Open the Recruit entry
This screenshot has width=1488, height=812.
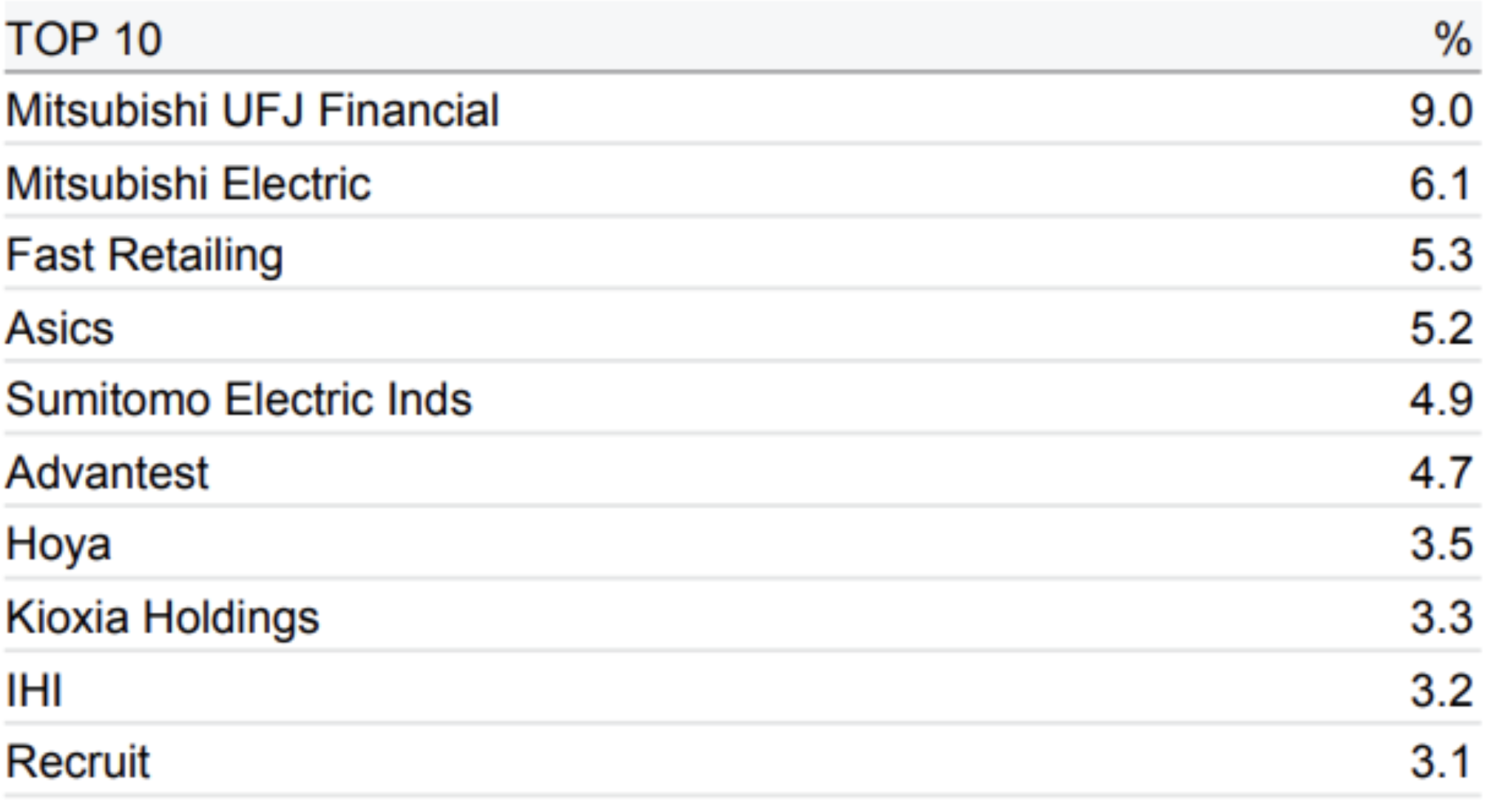78,762
